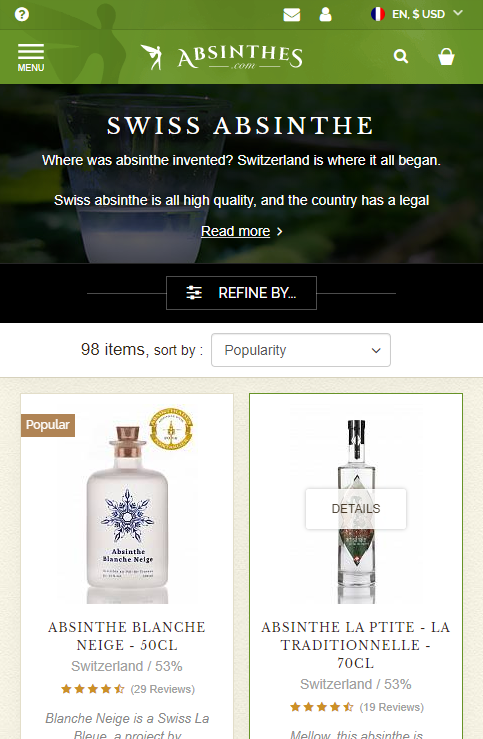Click the DETAILS button on La Ptite
The image size is (483, 739).
(356, 509)
